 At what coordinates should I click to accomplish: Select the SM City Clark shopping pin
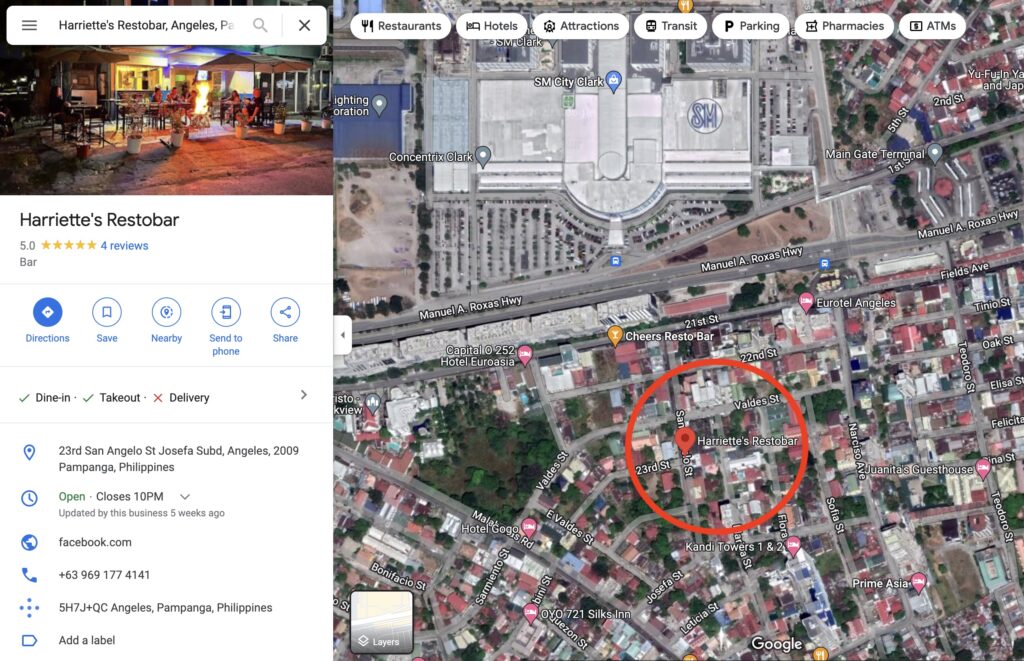coord(613,81)
